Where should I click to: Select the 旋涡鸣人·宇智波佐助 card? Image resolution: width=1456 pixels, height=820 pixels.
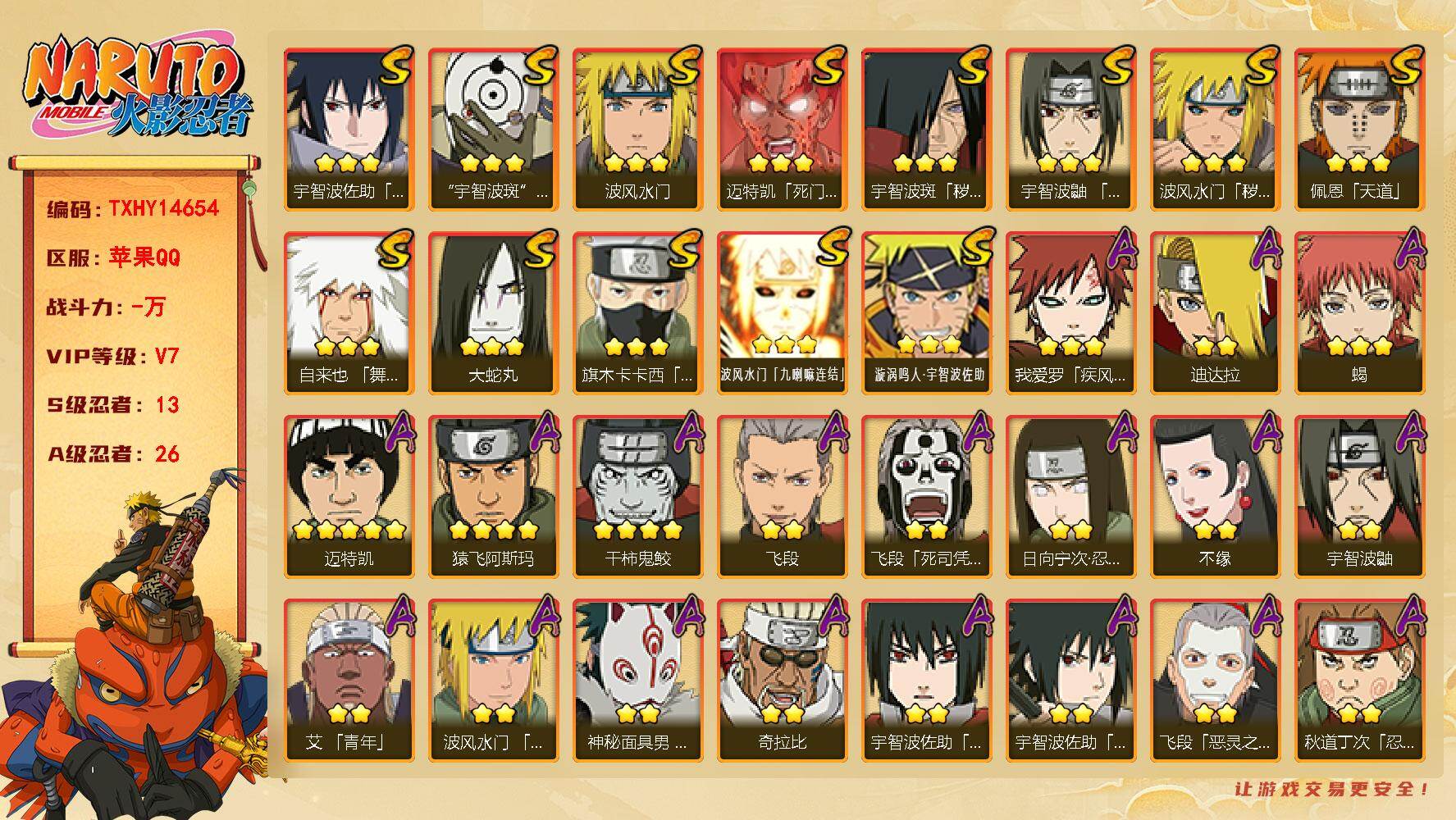(926, 313)
